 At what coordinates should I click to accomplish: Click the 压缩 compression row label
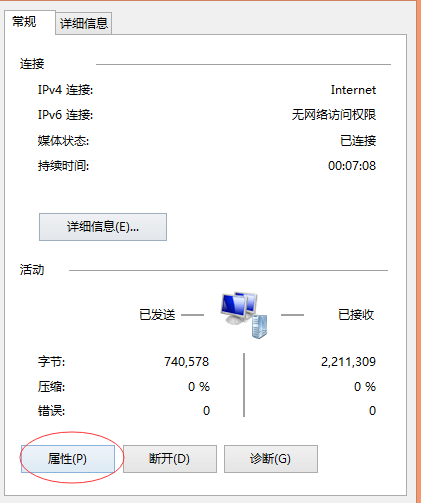pos(51,387)
